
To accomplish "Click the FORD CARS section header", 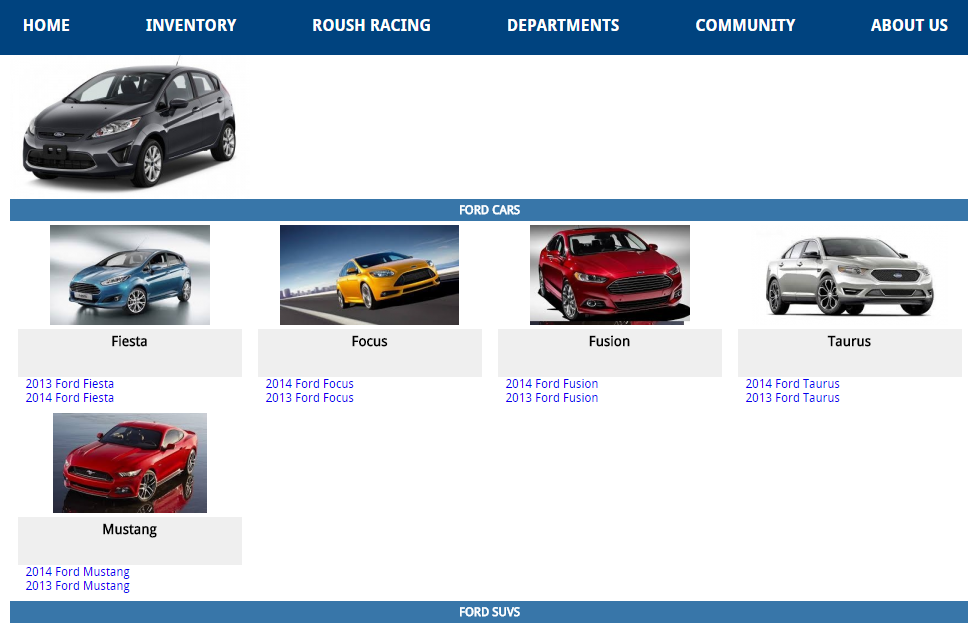I will (x=489, y=210).
